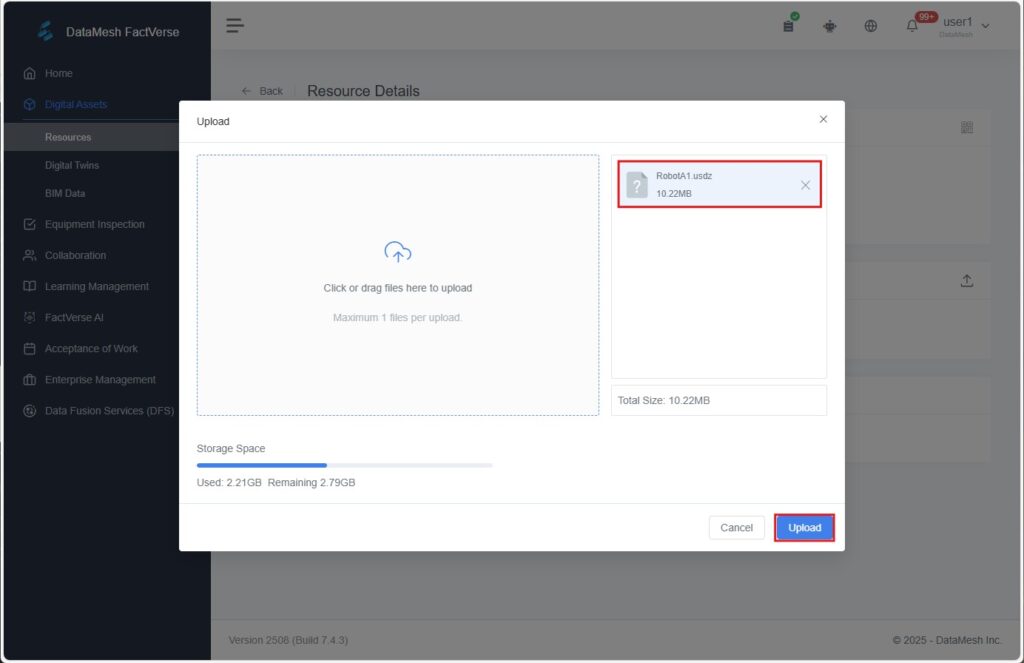Close the Upload dialog
This screenshot has height=663, width=1024.
823,119
